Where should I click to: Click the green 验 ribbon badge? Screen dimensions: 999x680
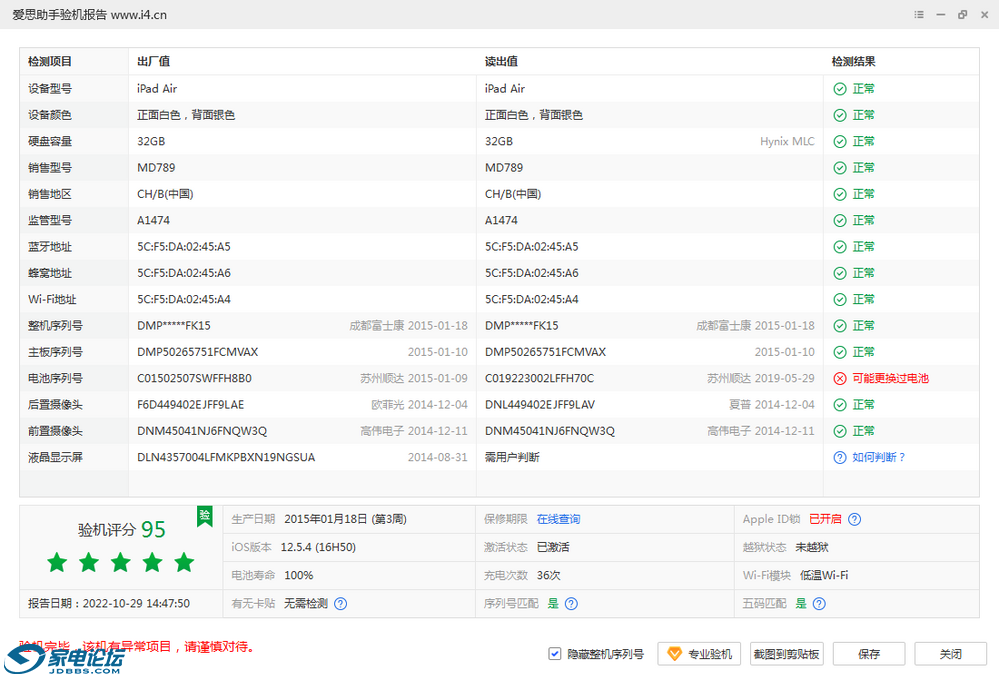(x=205, y=516)
